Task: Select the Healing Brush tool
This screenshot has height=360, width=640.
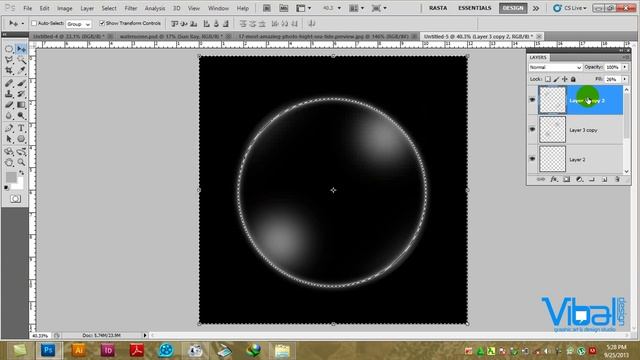Action: point(9,83)
